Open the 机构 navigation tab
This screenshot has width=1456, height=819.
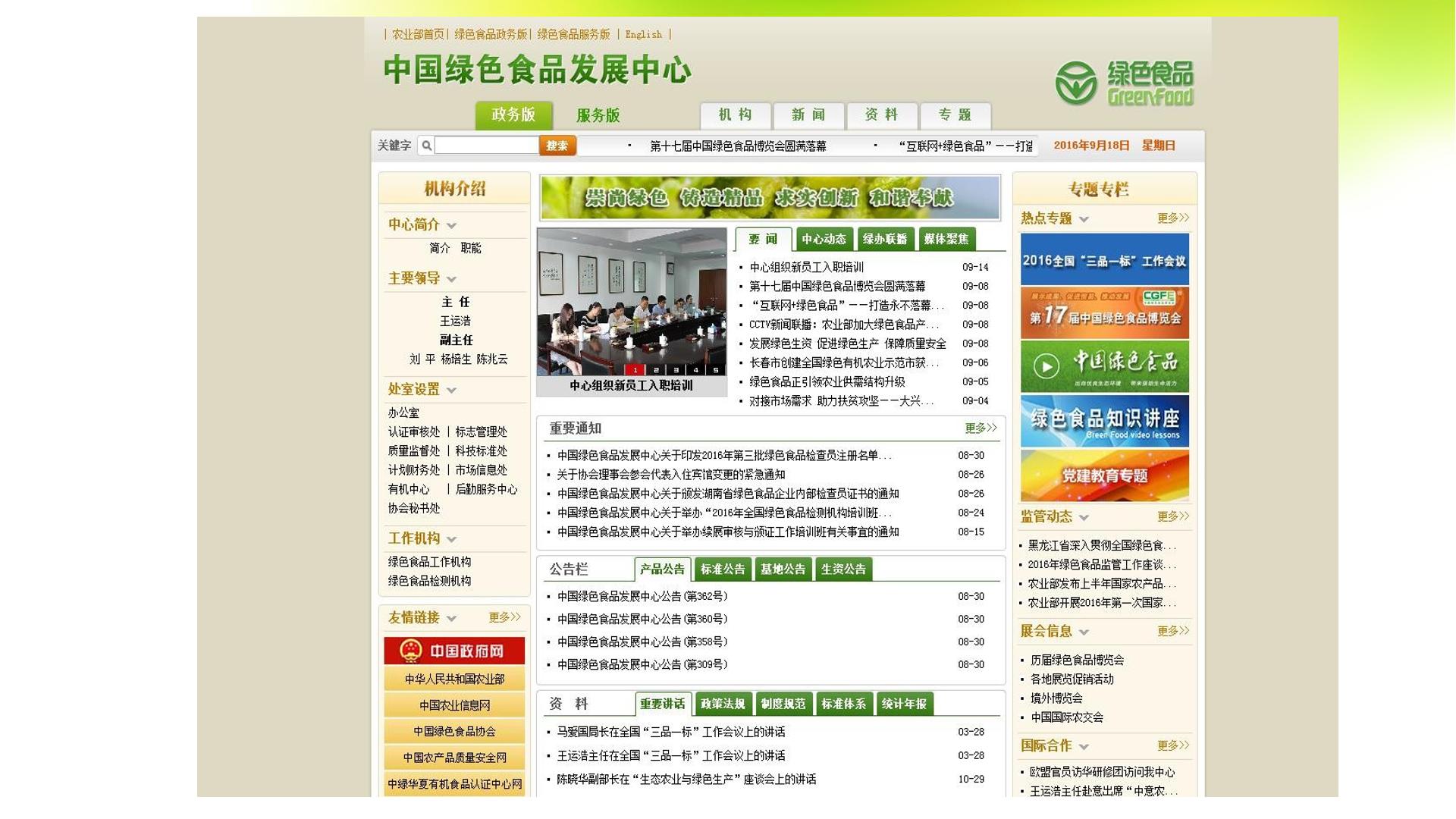736,115
